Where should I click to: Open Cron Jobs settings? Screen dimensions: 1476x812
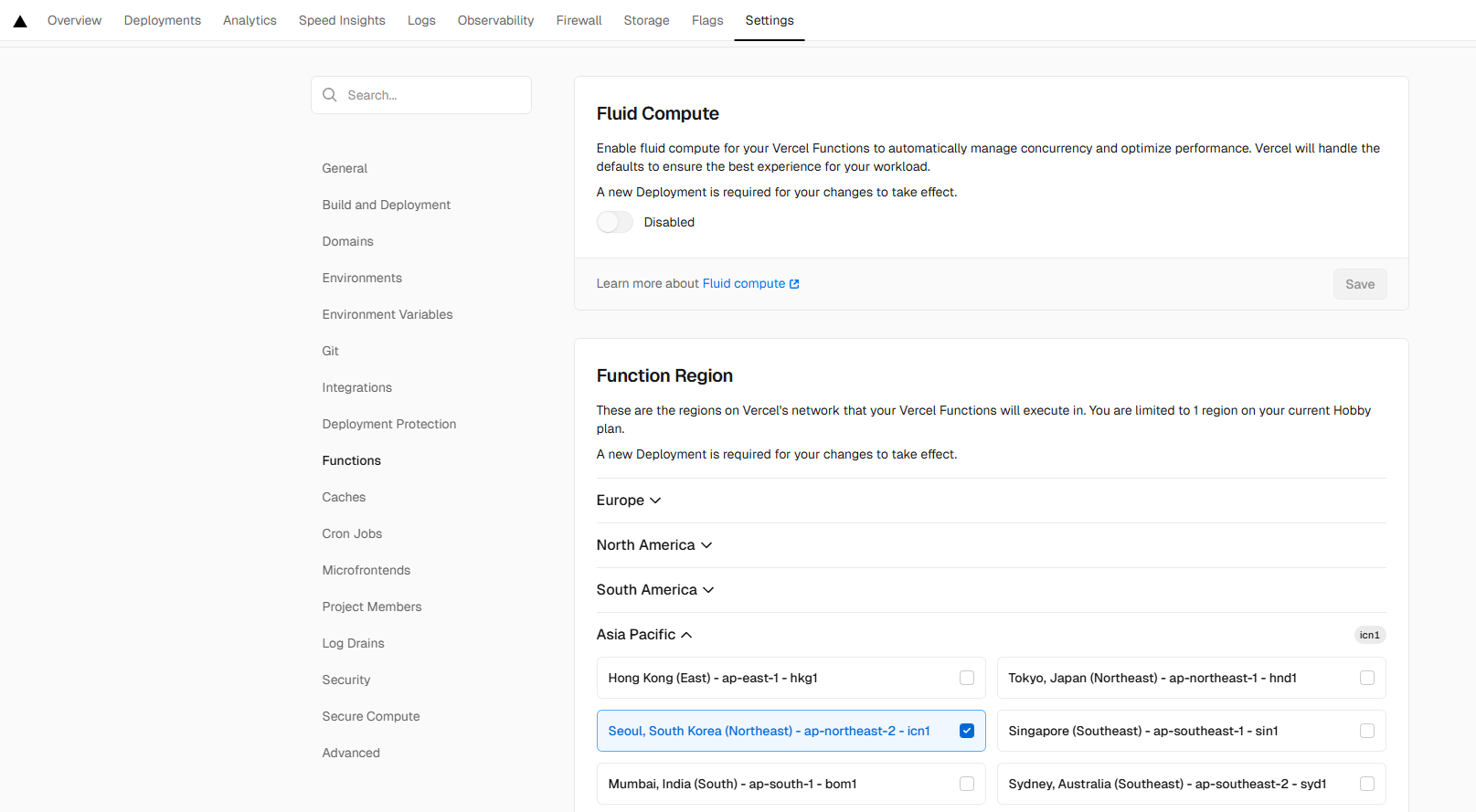(x=352, y=533)
